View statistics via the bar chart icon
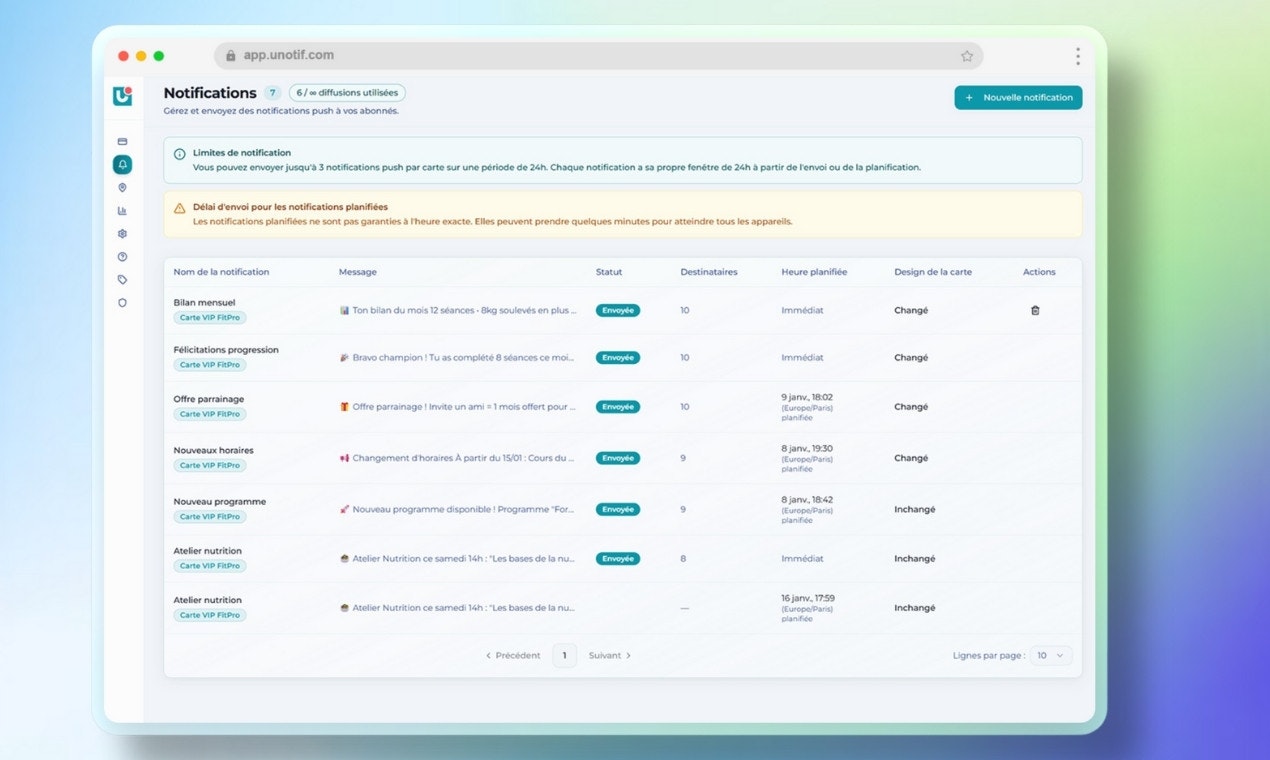The image size is (1270, 760). [122, 210]
